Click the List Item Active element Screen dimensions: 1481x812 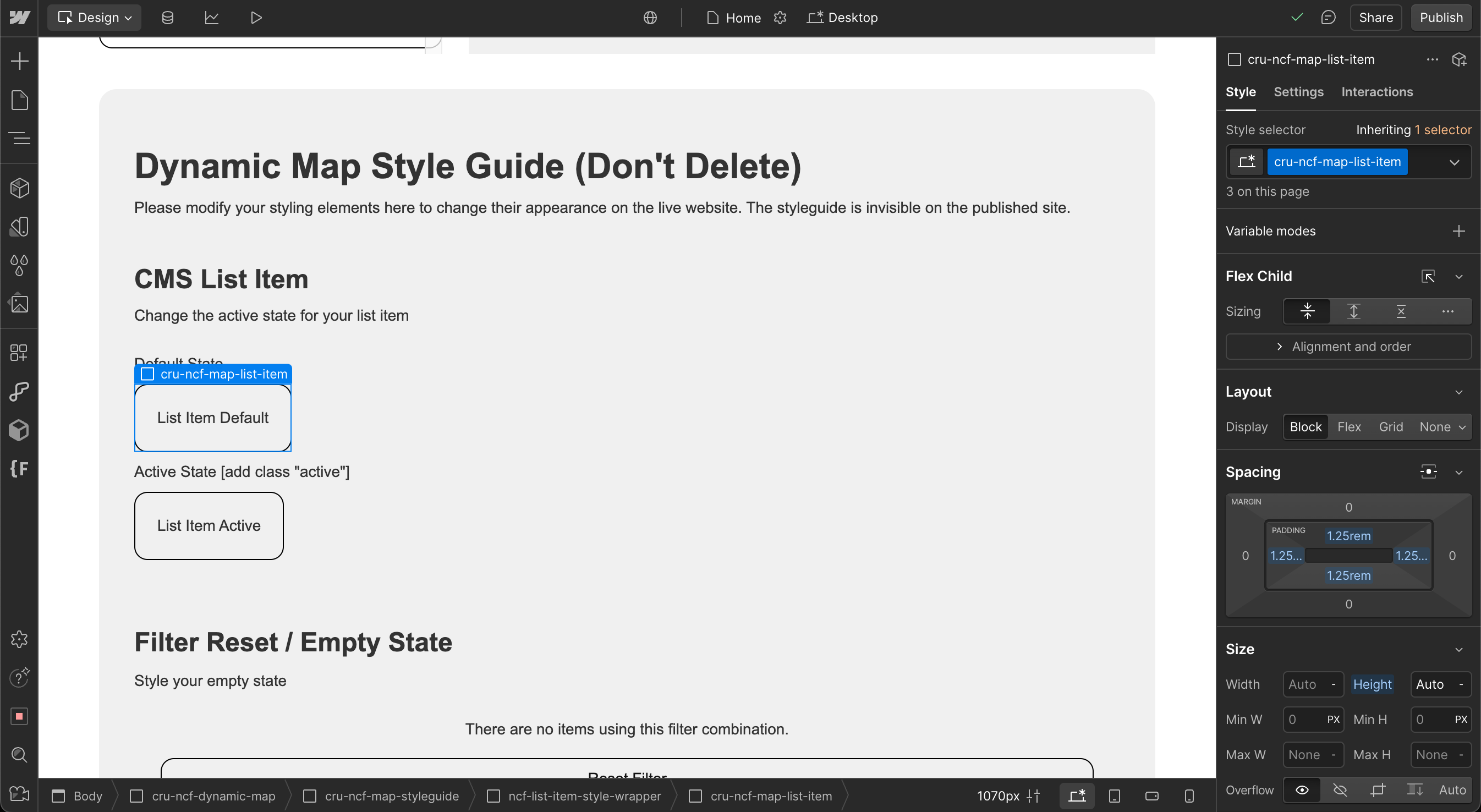click(x=209, y=525)
